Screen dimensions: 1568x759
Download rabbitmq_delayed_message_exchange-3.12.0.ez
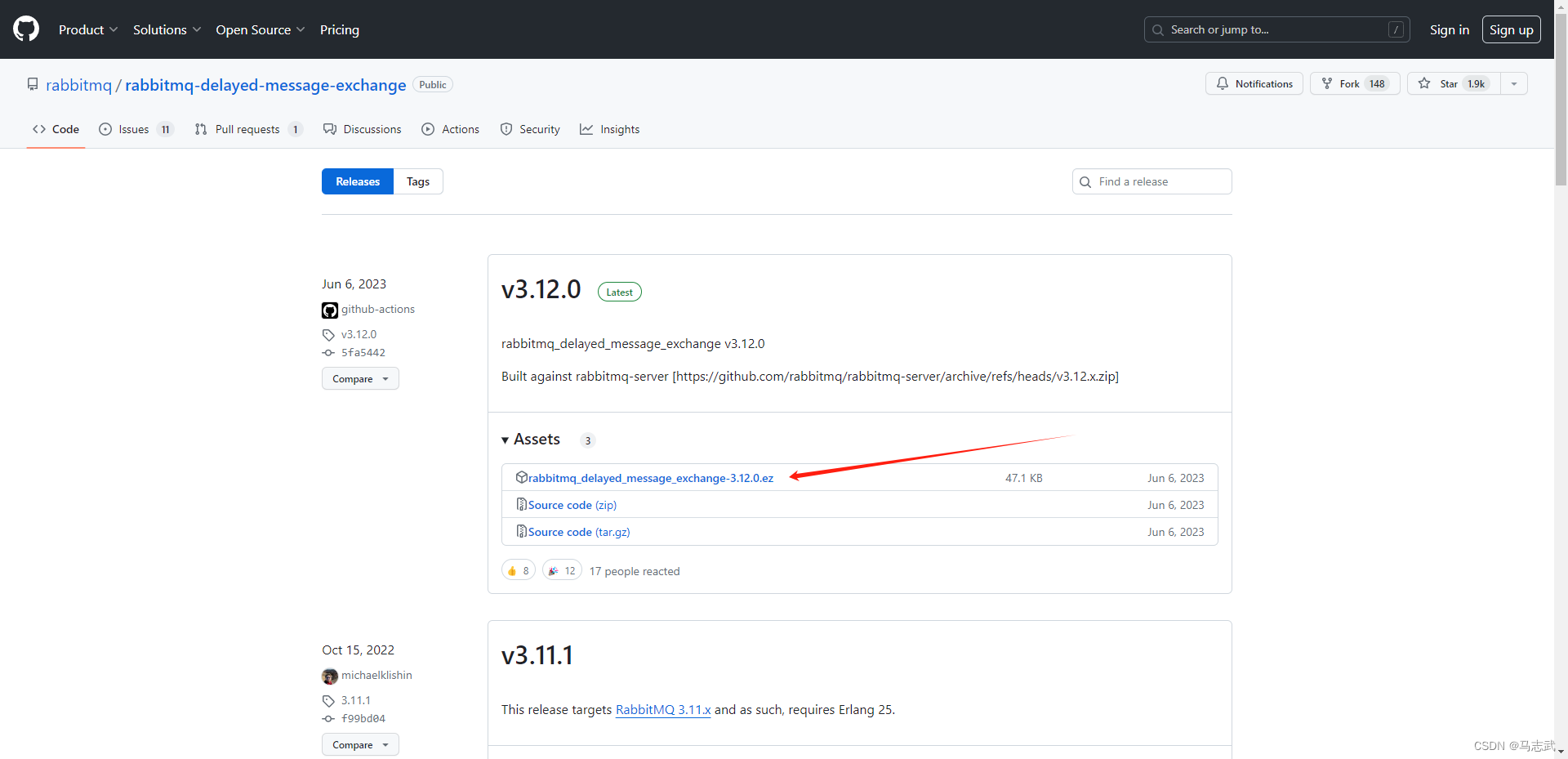coord(651,478)
